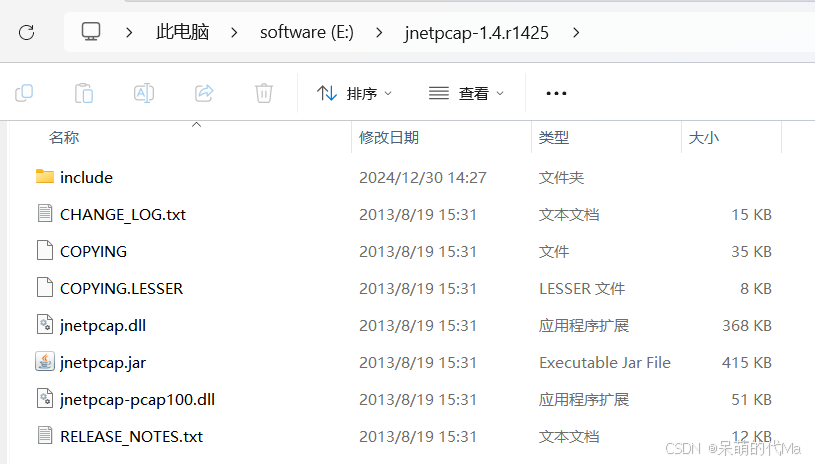This screenshot has width=815, height=464.
Task: Go to software (E:) in the address bar
Action: (x=307, y=32)
